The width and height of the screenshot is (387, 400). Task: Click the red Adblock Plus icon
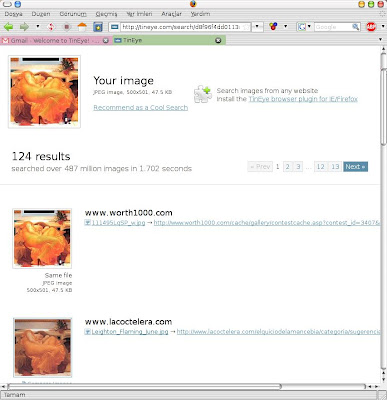click(x=371, y=27)
